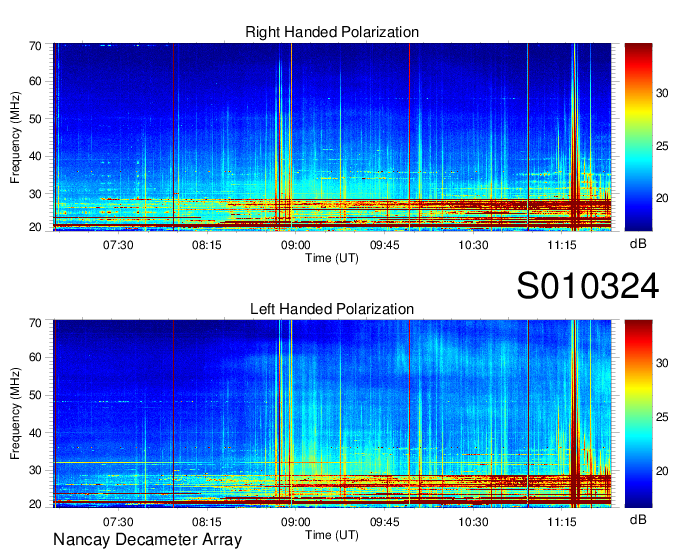Click 20 MHz tick on Left Handed plot
This screenshot has height=552, width=680.
35,504
